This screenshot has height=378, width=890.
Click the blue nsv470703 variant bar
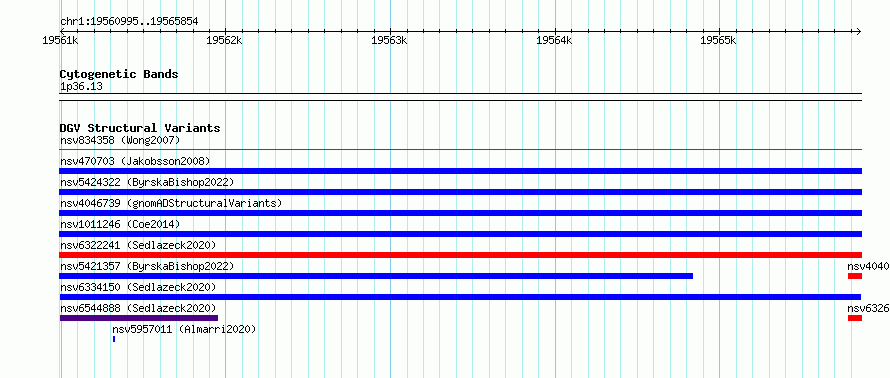[x=460, y=171]
